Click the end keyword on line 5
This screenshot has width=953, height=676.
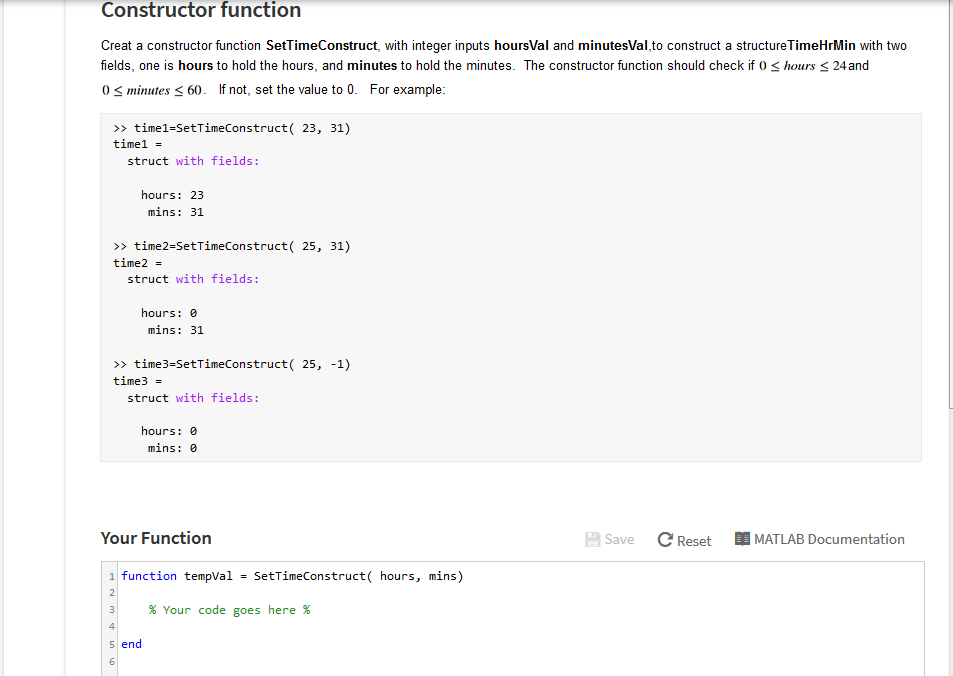(x=130, y=644)
